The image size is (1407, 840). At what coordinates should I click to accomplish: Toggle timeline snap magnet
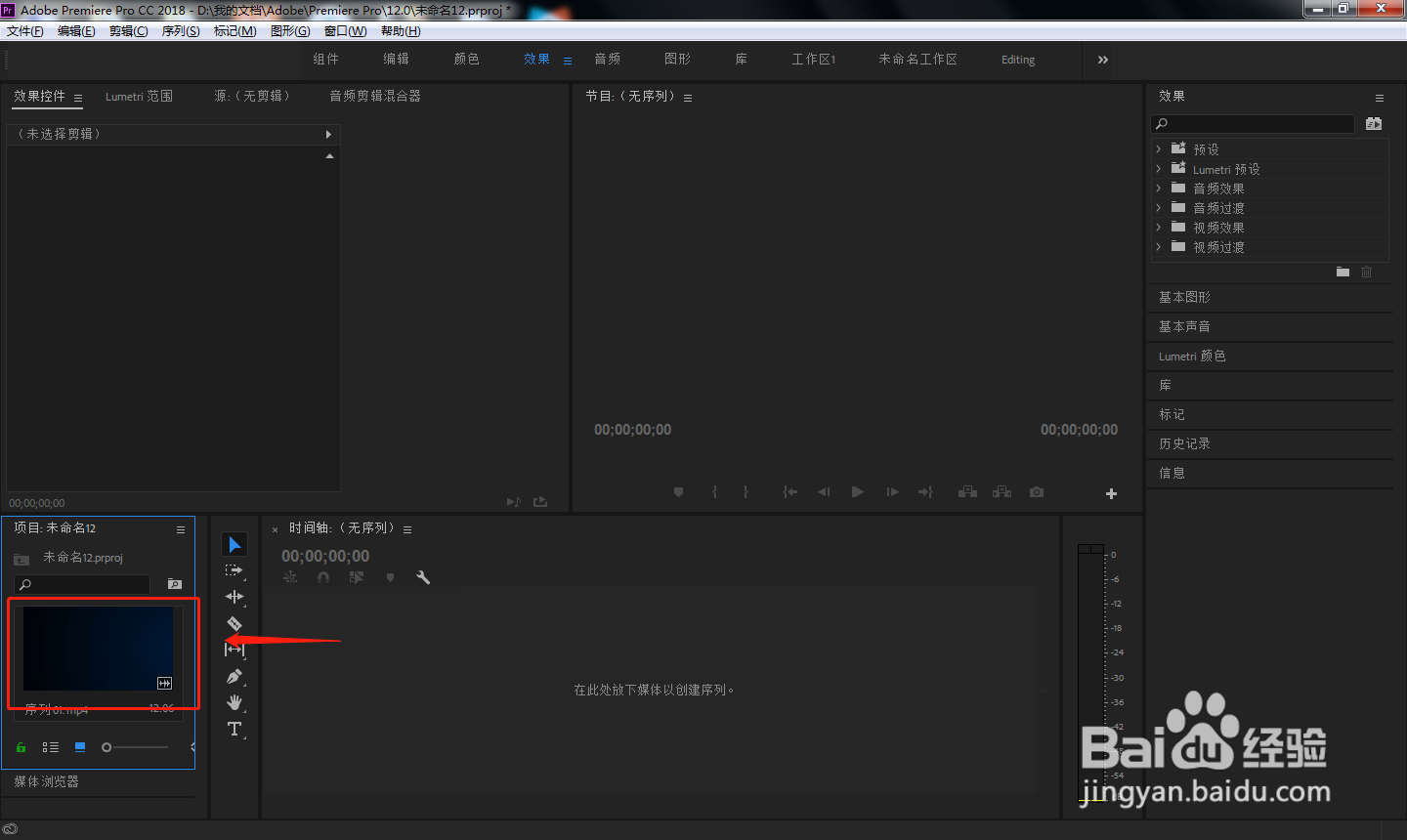click(x=323, y=577)
